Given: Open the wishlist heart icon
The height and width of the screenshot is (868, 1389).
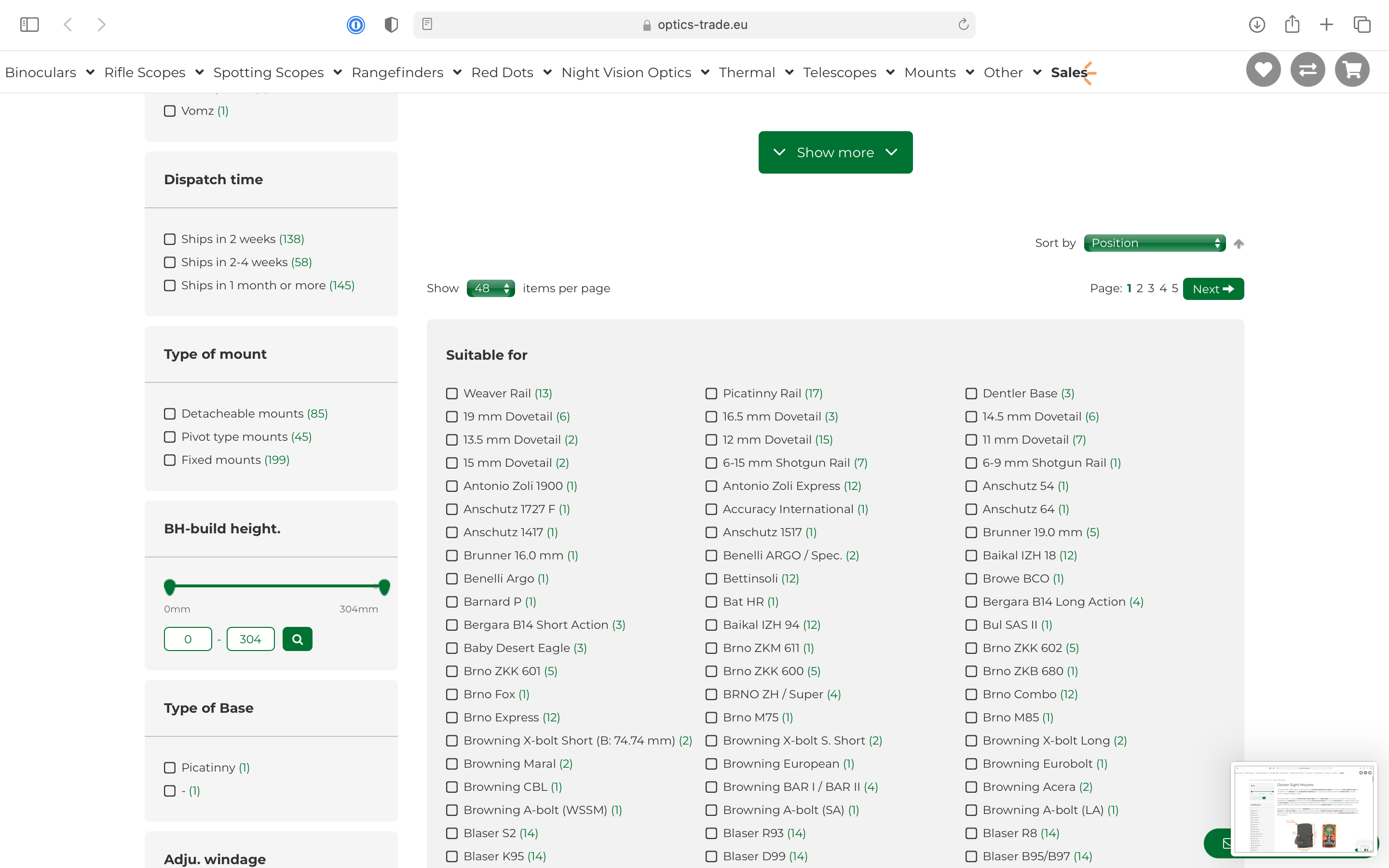Looking at the screenshot, I should tap(1263, 69).
